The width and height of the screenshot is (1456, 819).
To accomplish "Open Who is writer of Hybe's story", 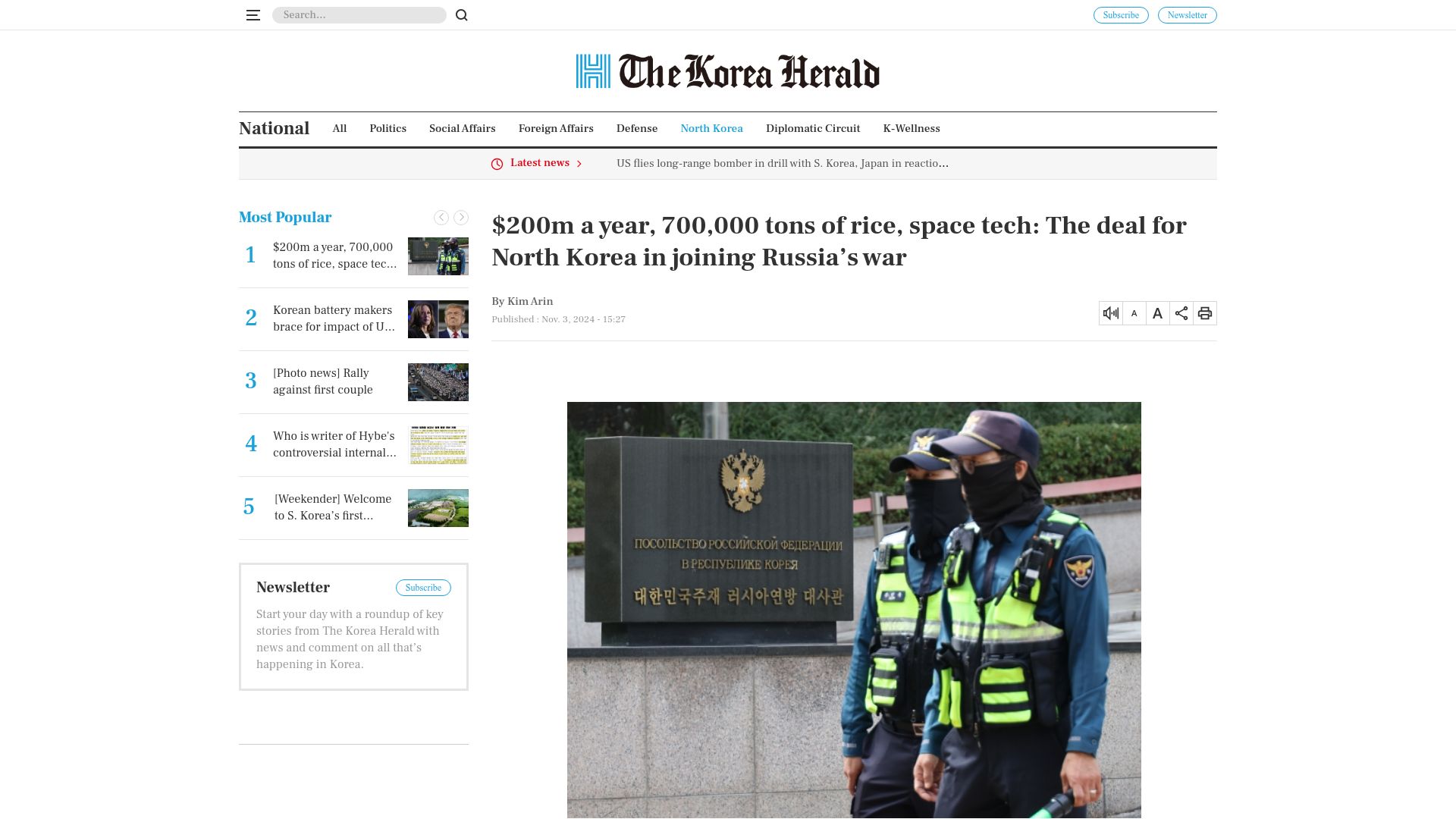I will 335,444.
